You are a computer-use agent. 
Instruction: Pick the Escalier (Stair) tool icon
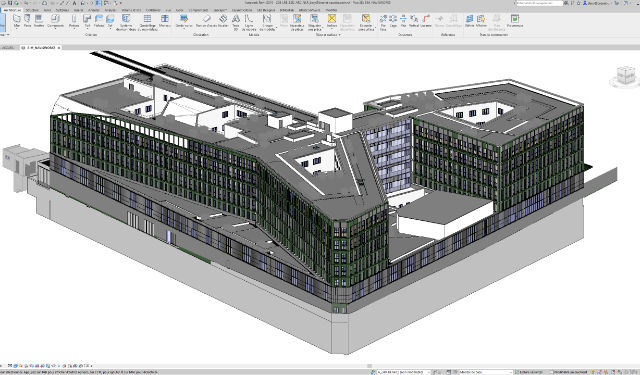click(223, 18)
